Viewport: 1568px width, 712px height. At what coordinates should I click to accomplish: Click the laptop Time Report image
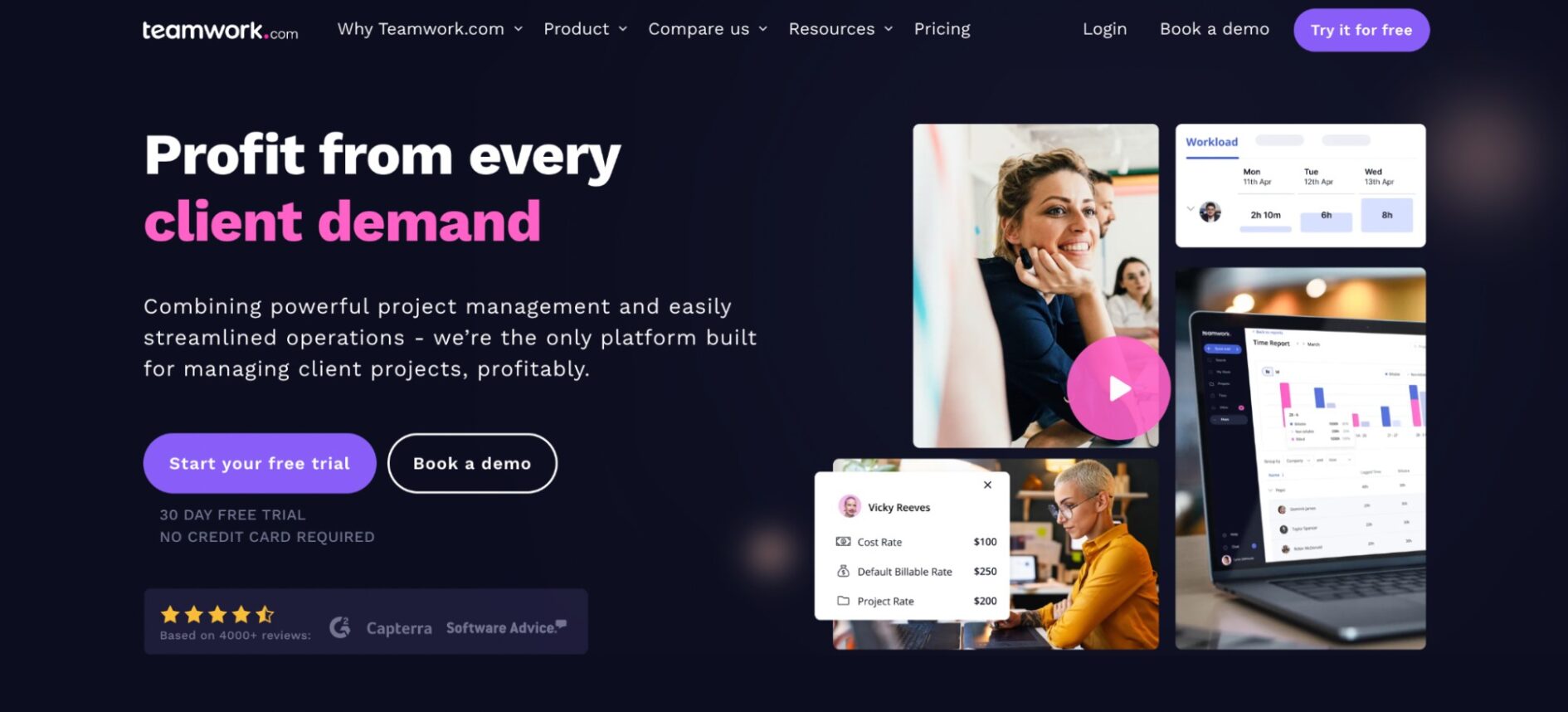(x=1300, y=458)
